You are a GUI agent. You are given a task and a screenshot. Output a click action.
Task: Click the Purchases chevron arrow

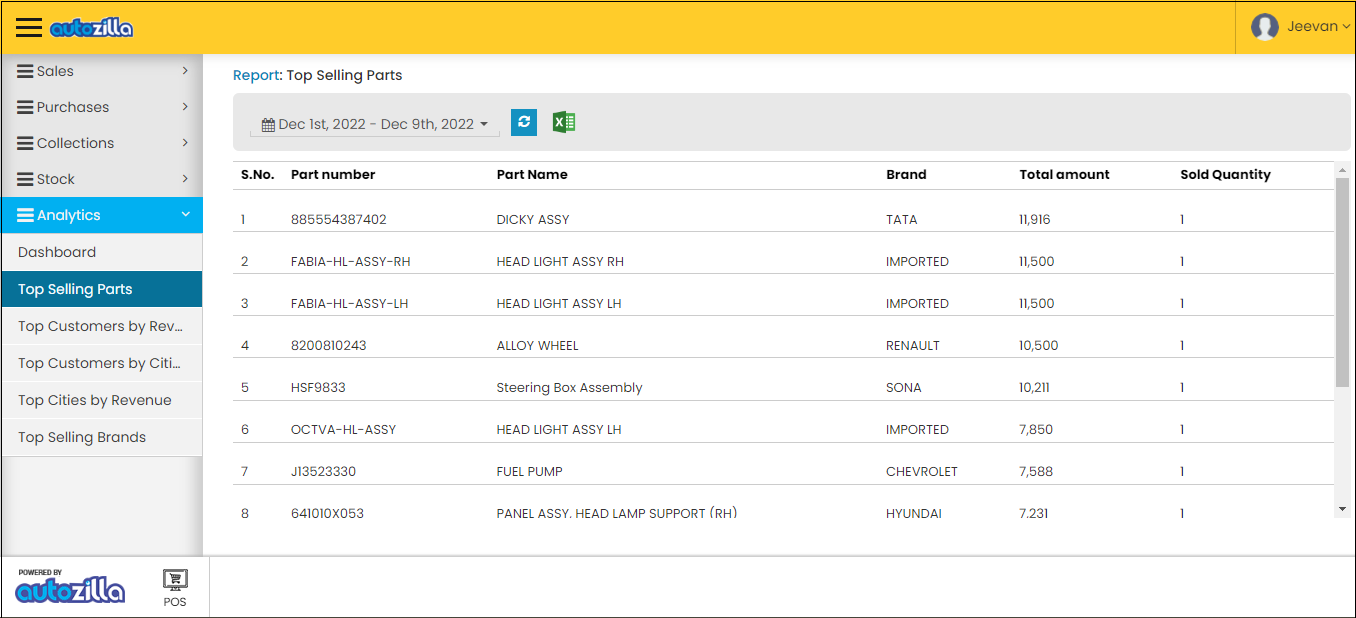(185, 107)
